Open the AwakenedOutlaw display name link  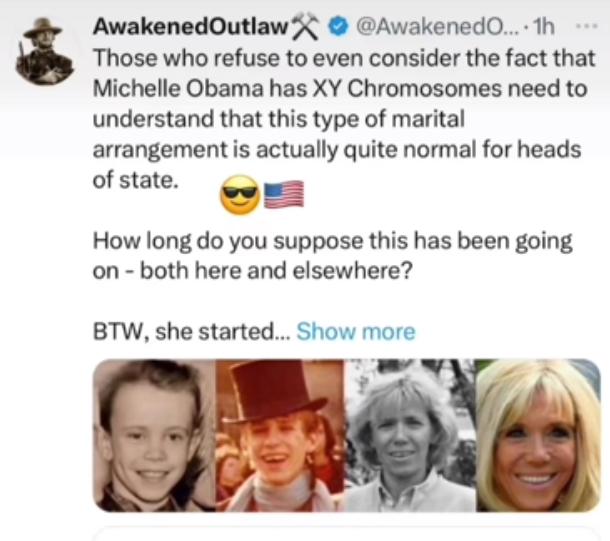pyautogui.click(x=190, y=26)
